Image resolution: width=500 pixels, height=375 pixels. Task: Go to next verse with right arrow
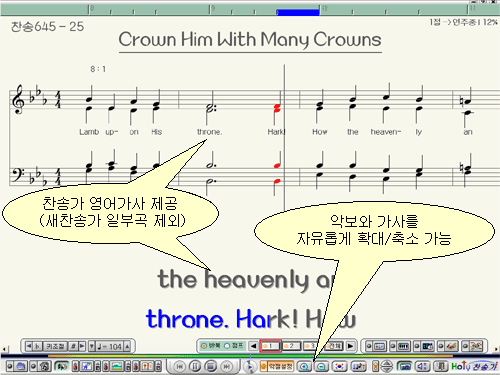350,346
